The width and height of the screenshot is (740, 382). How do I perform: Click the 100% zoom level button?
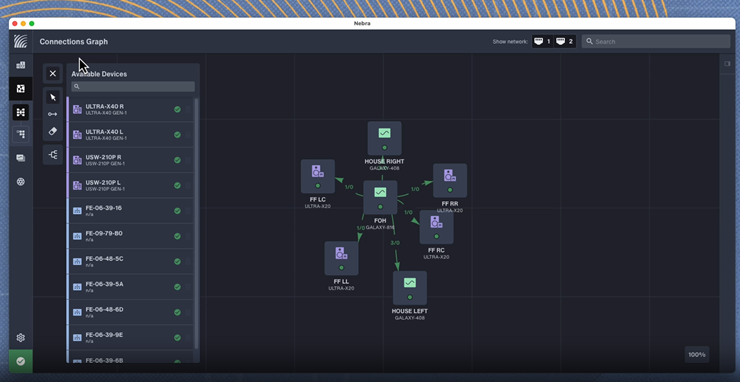697,355
